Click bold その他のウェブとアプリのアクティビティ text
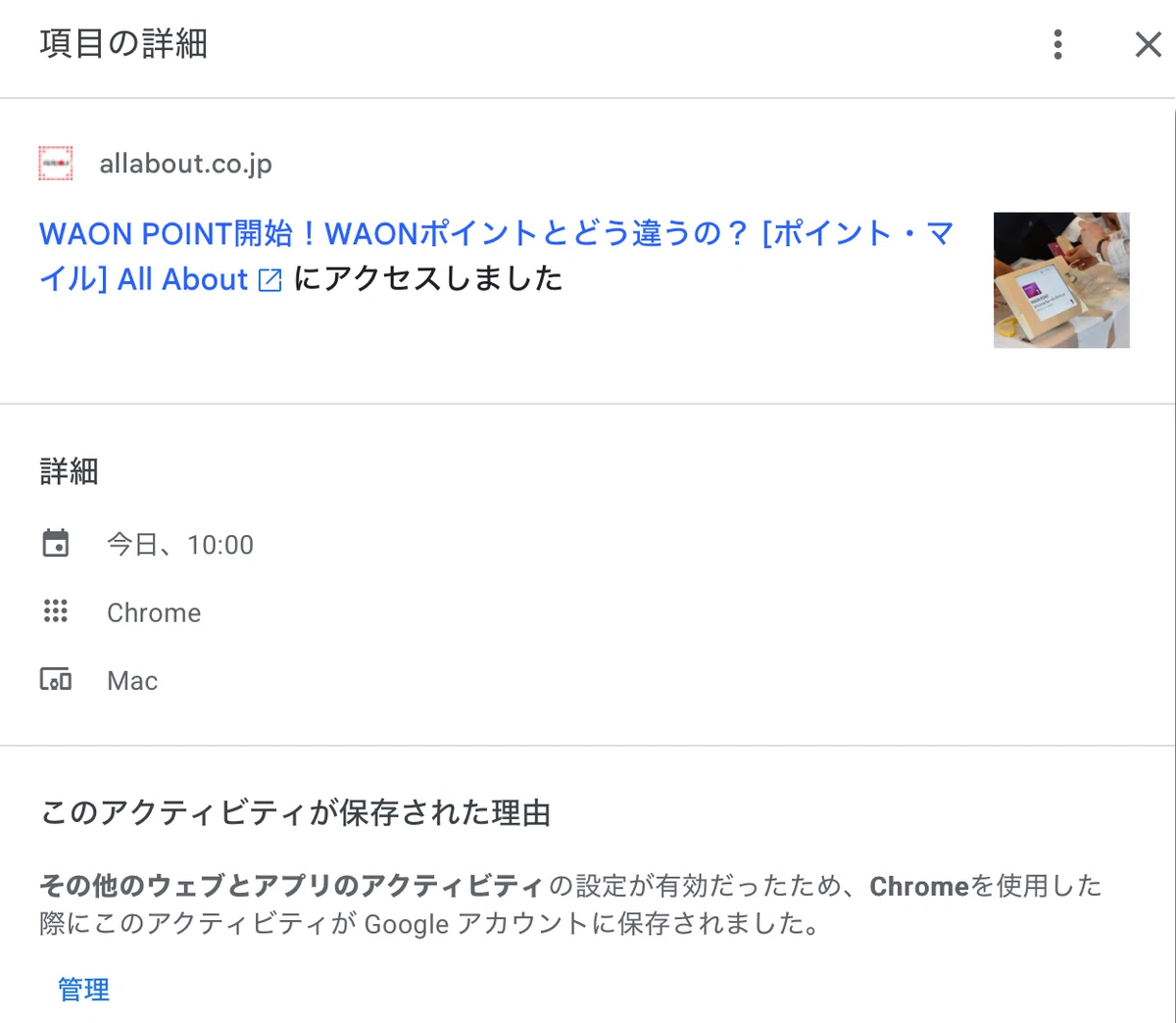 point(291,886)
